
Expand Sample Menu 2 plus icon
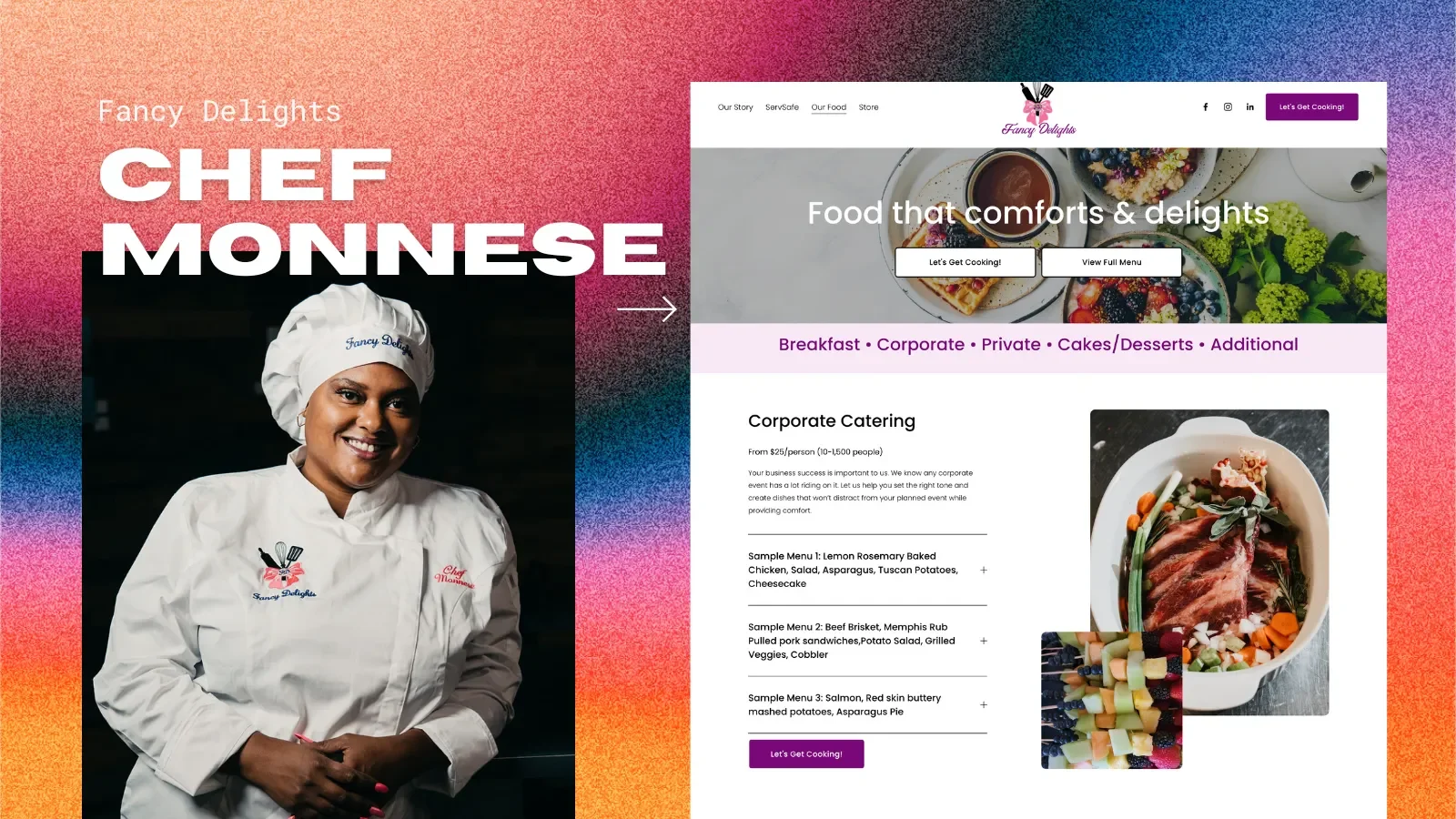(x=984, y=641)
